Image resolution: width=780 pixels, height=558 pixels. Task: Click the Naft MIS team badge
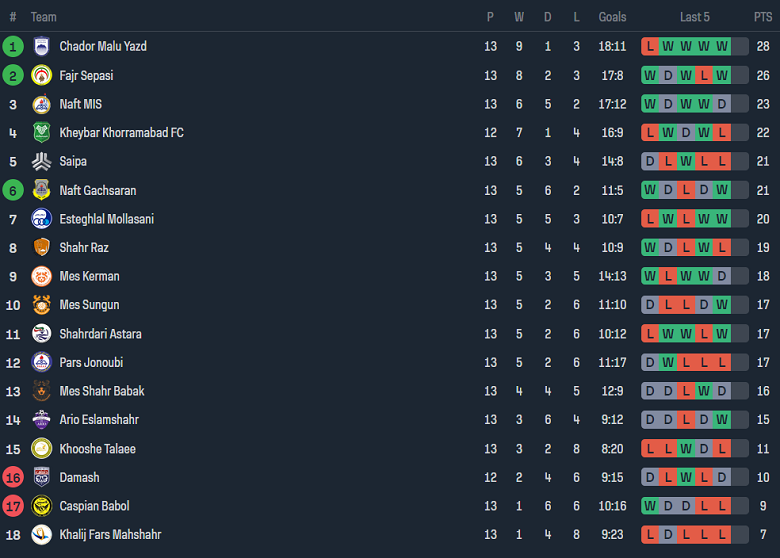(x=41, y=104)
